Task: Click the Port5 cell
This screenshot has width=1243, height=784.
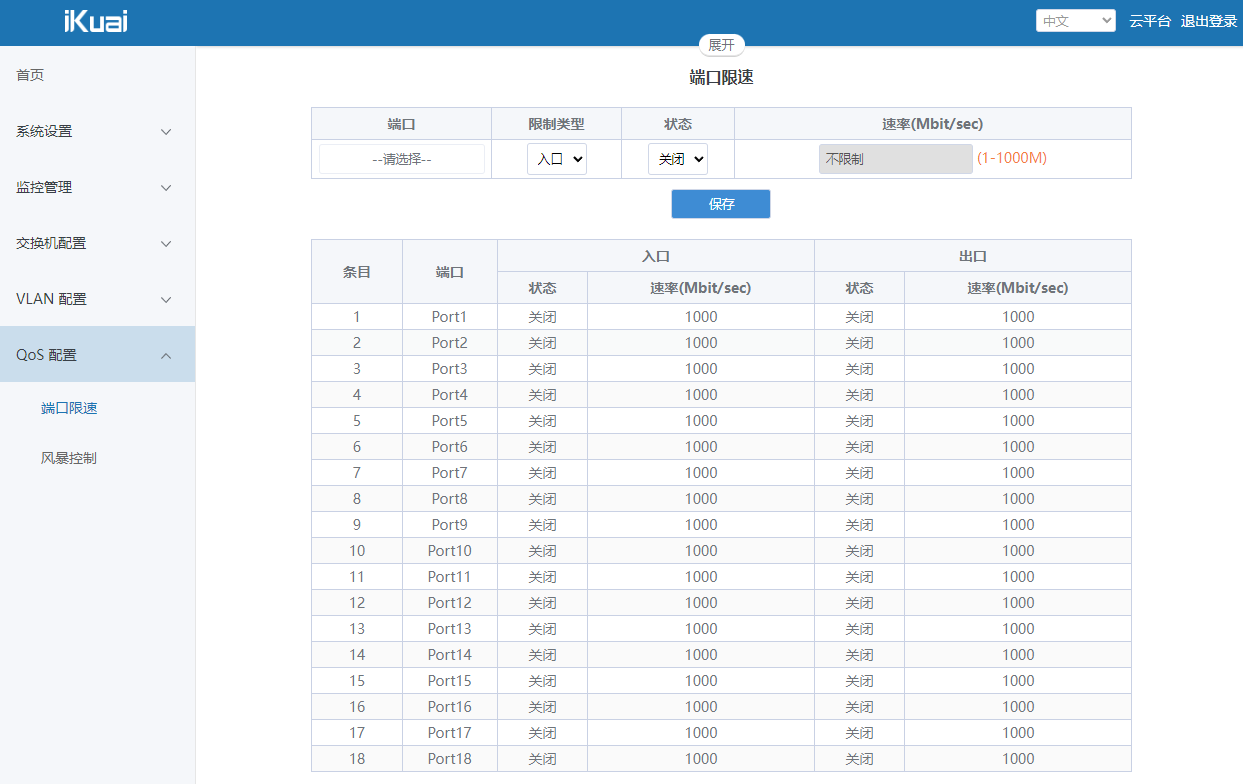Action: click(450, 421)
